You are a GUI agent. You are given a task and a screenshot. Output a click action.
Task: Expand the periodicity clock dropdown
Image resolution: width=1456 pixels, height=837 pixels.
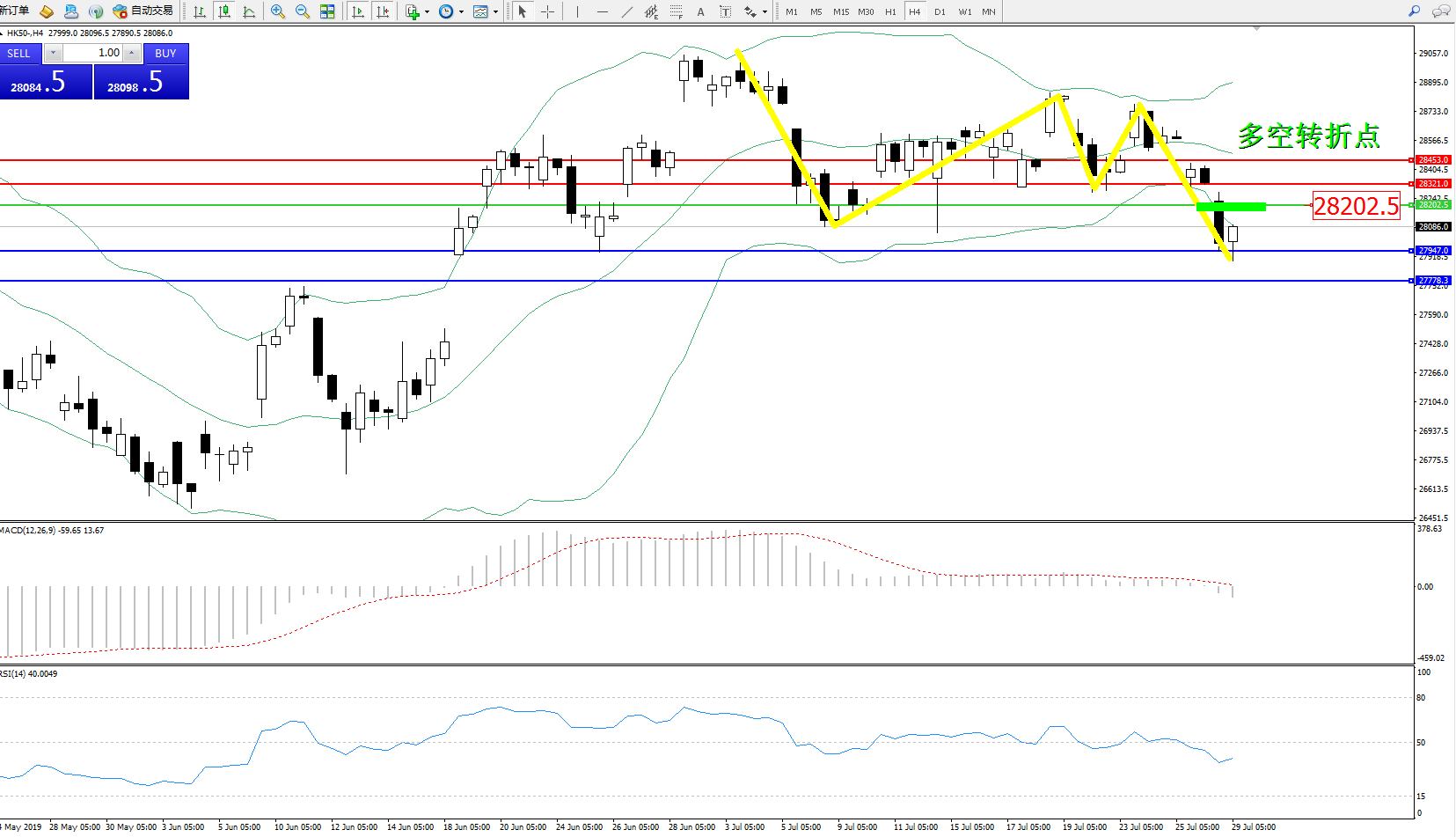[461, 12]
